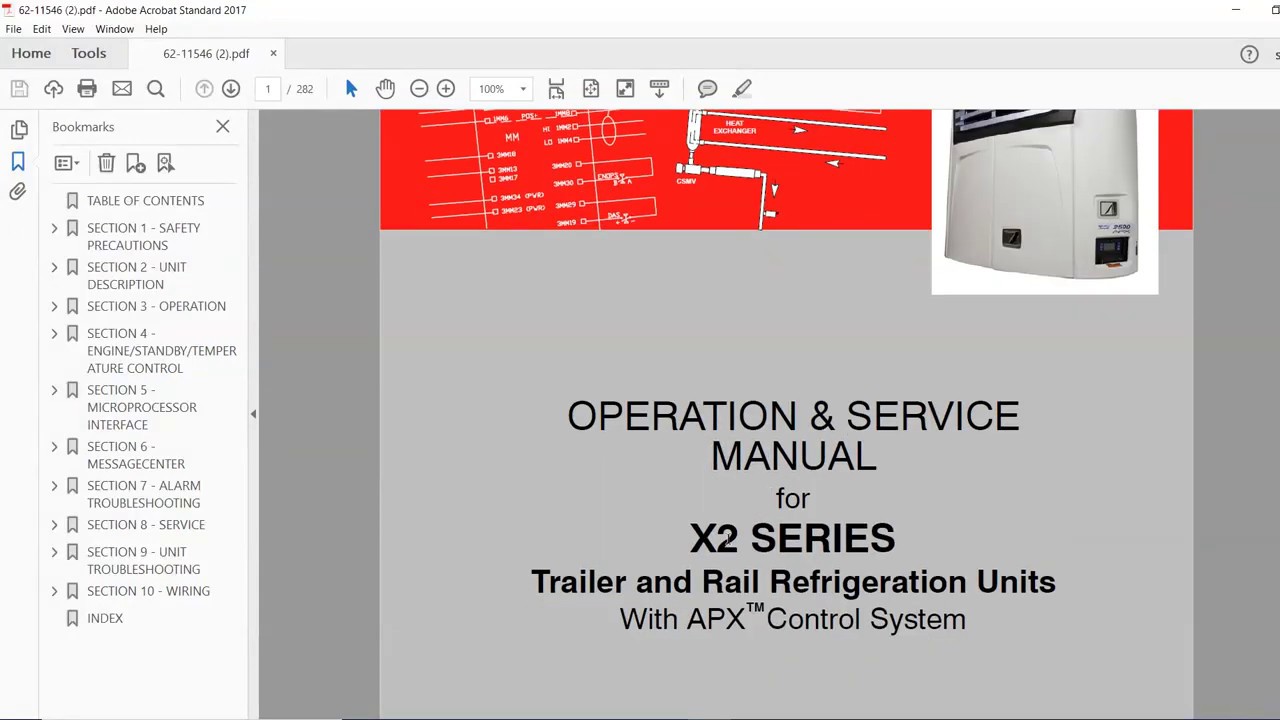Click the cloud upload icon
Screen dimensions: 1280x720
[x=53, y=89]
